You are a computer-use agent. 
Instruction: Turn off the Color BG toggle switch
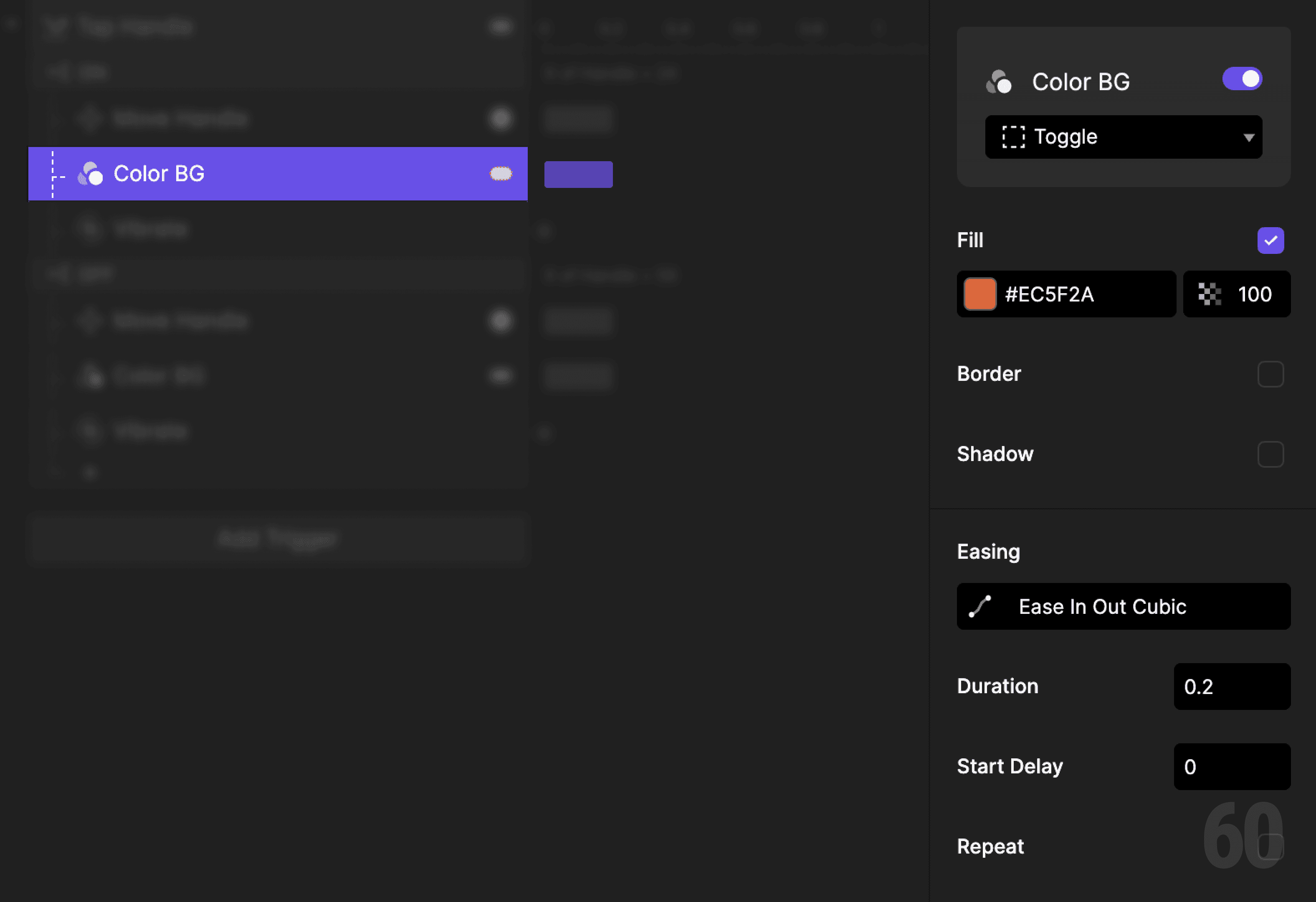click(1242, 79)
